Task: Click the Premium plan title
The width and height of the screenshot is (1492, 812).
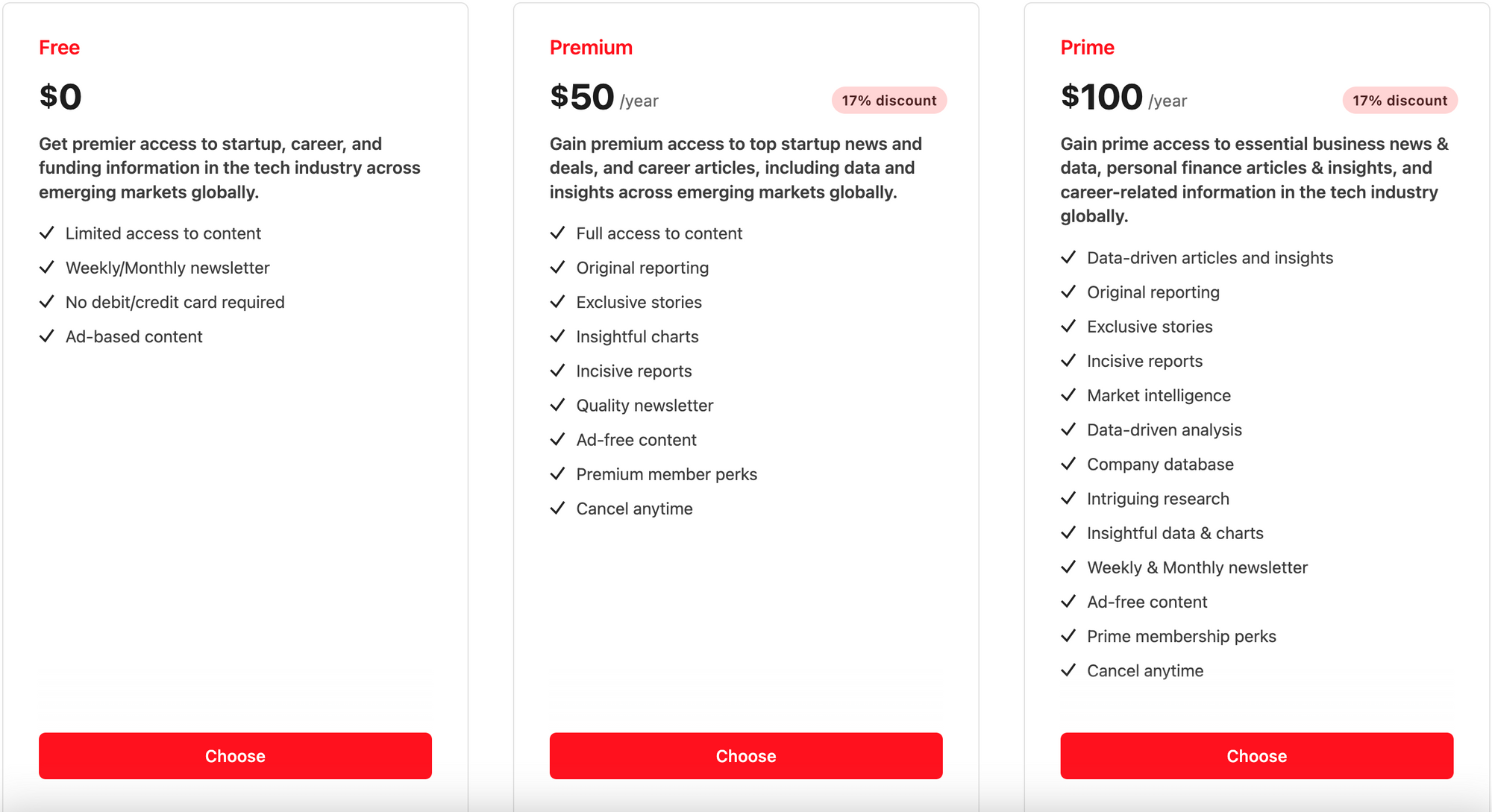Action: click(x=591, y=48)
